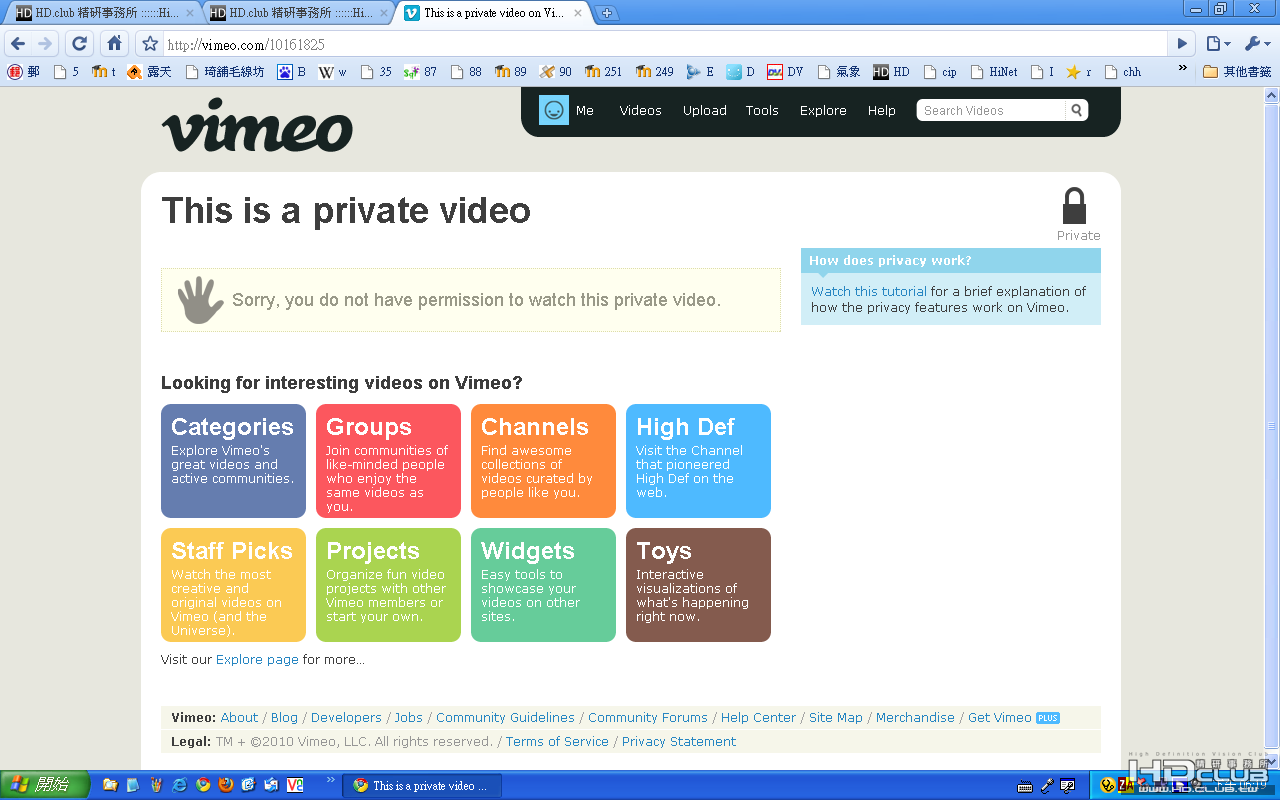This screenshot has height=800, width=1280.
Task: Open the Widgets tile
Action: tap(543, 585)
